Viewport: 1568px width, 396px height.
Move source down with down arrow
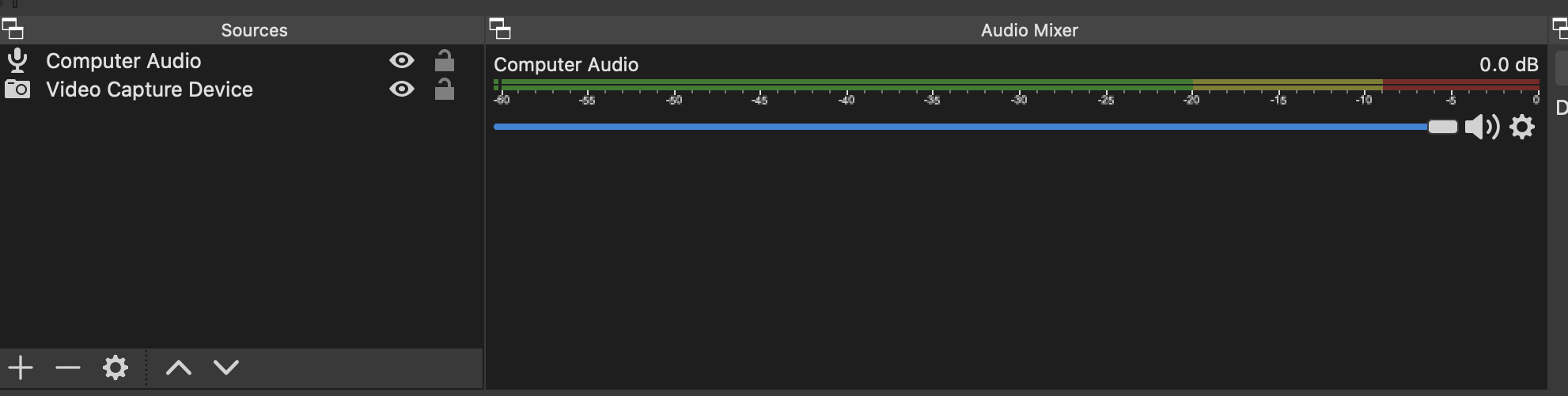(226, 367)
